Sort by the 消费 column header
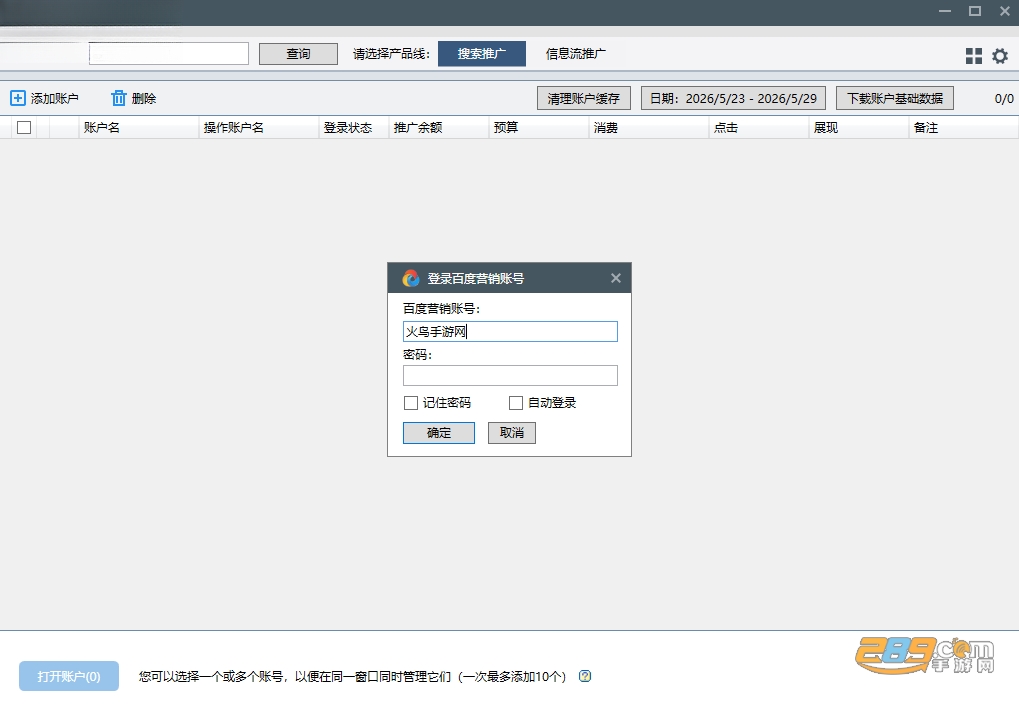This screenshot has height=713, width=1019. click(x=648, y=127)
